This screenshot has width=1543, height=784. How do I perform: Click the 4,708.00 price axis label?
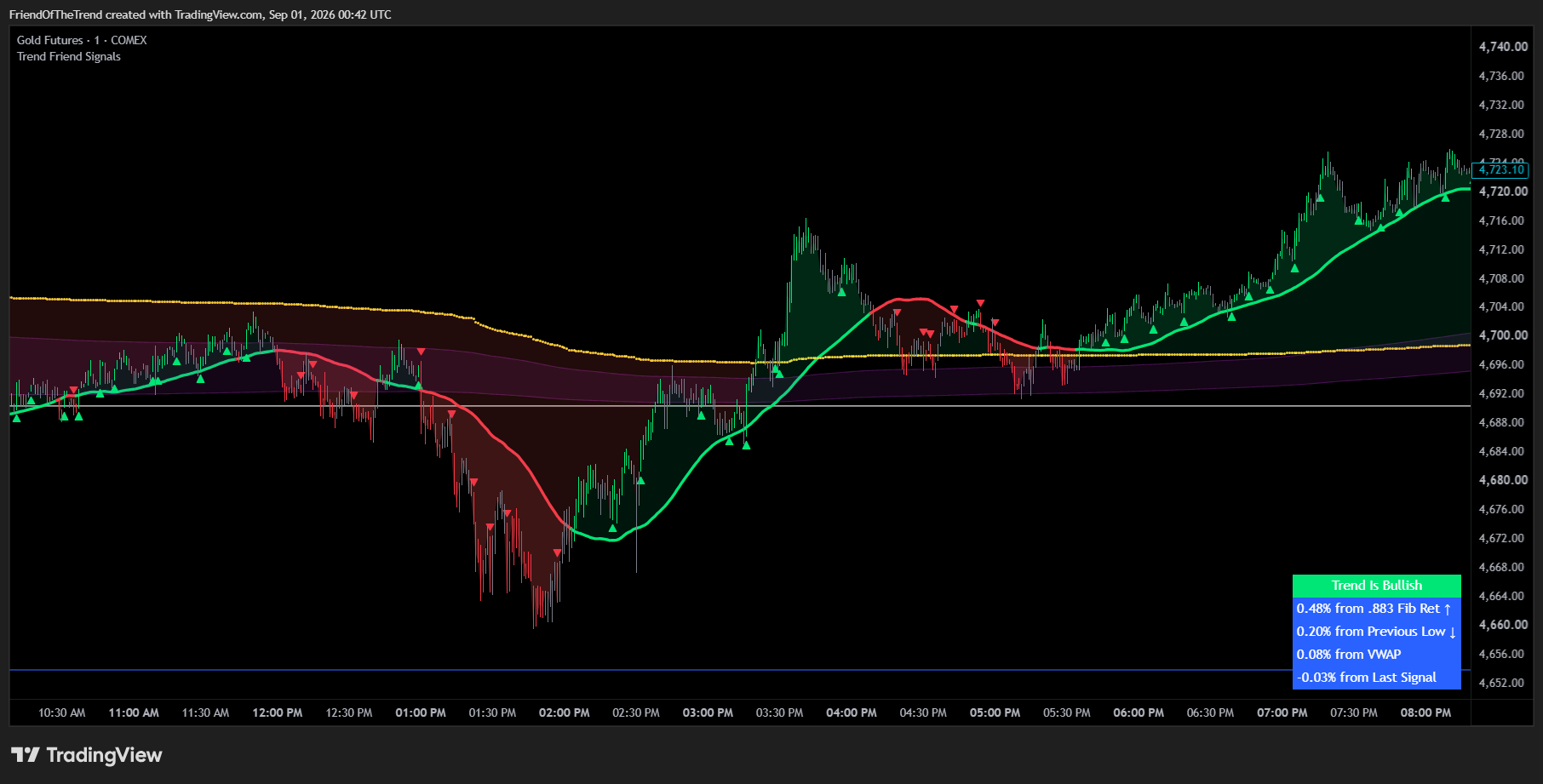click(x=1503, y=278)
